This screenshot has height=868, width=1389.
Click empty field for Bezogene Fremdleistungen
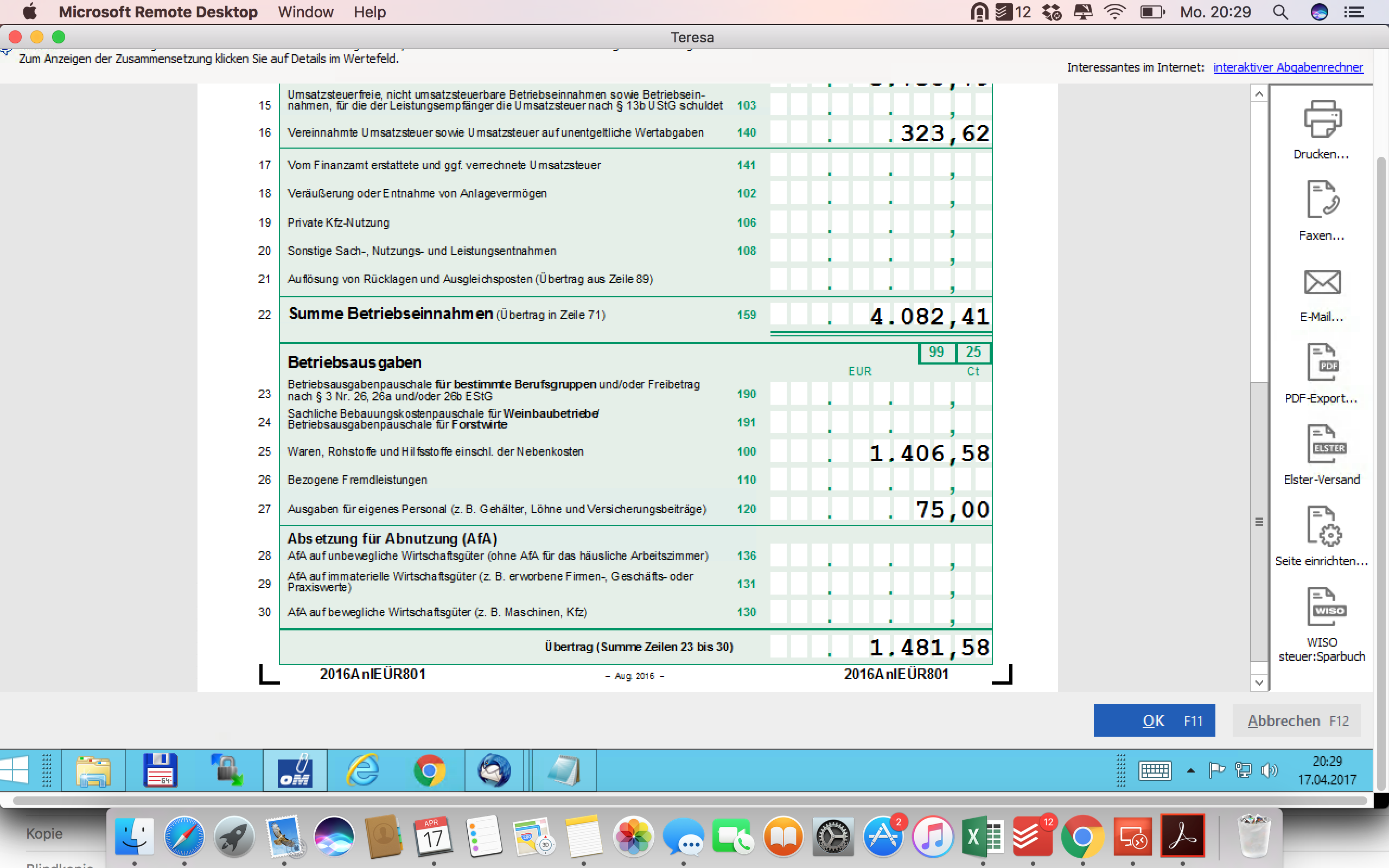point(881,480)
